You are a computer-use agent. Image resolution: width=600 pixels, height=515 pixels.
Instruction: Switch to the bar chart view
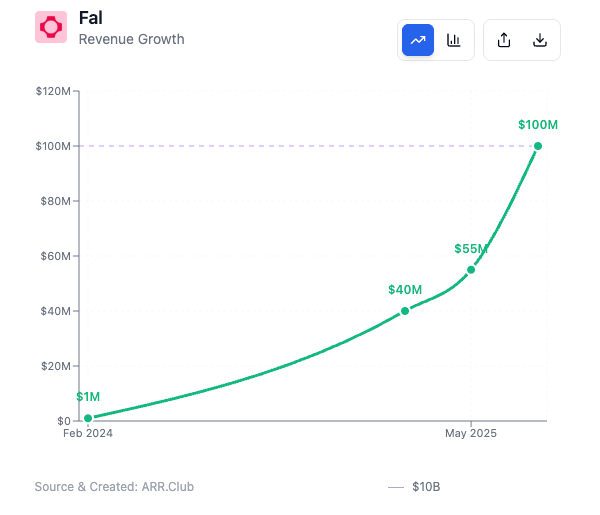(x=454, y=40)
